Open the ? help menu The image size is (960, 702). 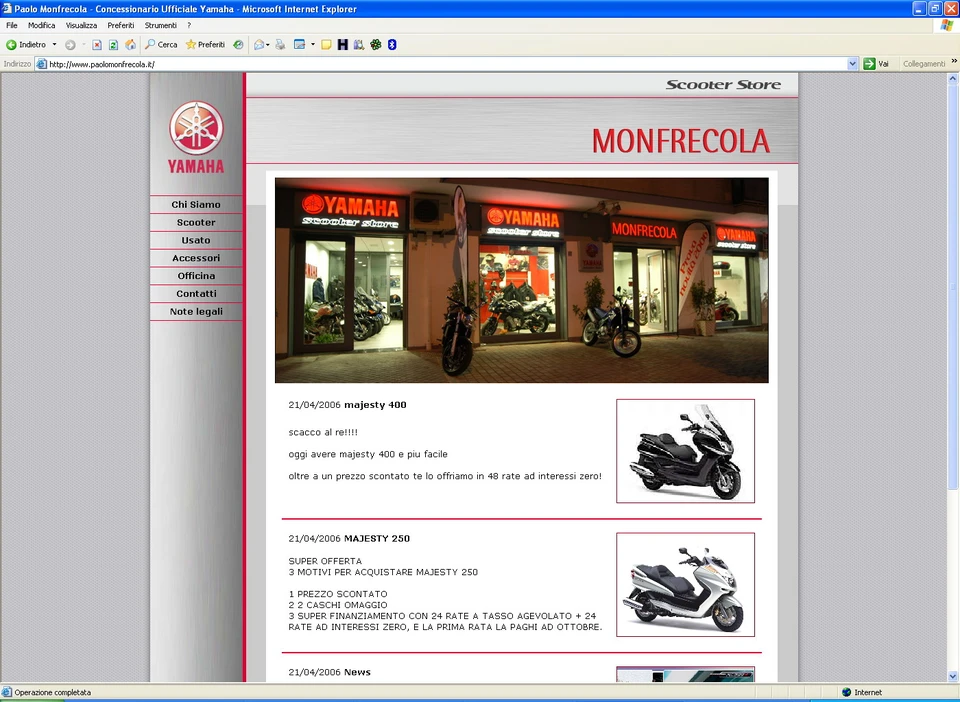tap(189, 26)
